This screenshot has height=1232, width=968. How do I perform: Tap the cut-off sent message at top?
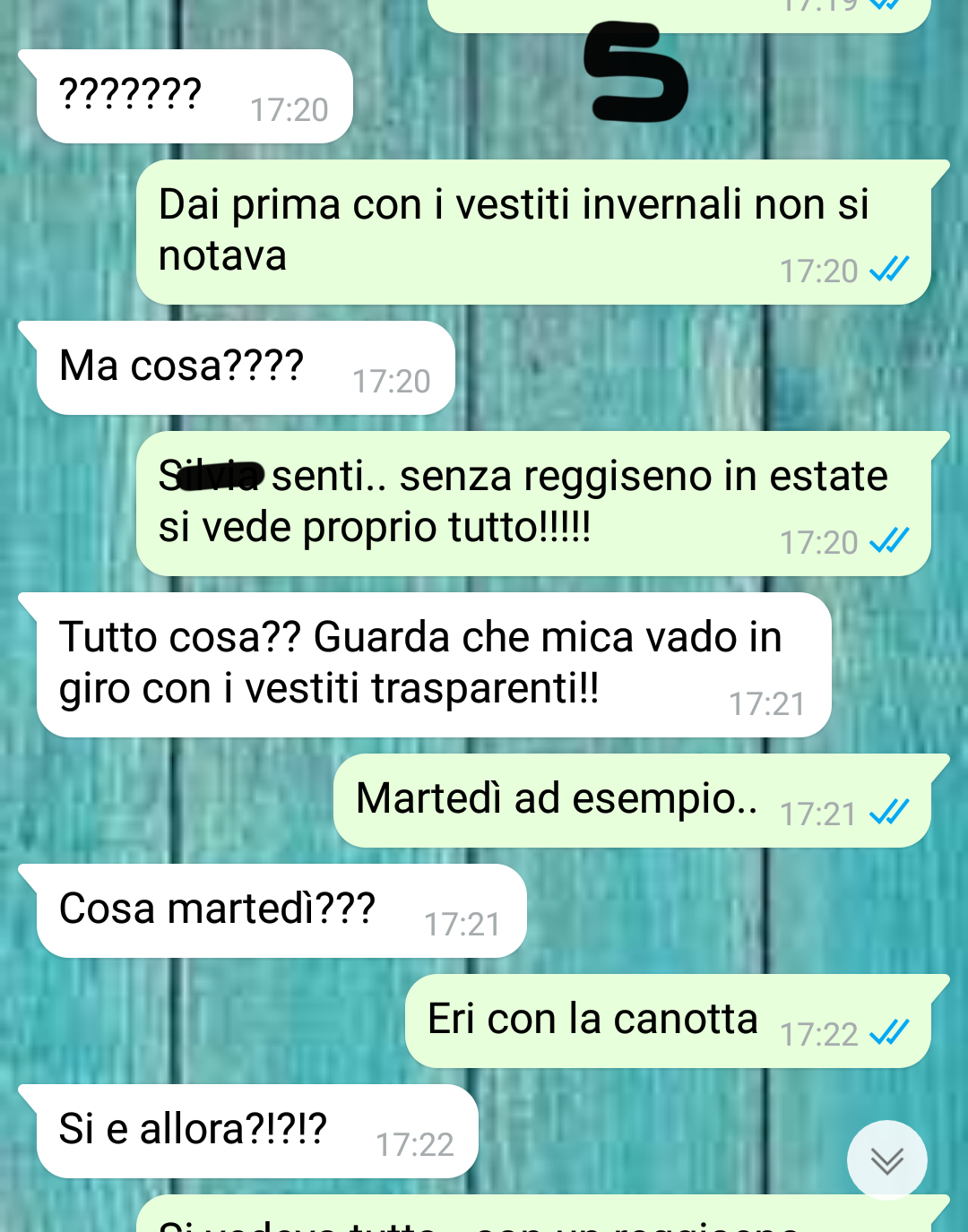click(679, 15)
